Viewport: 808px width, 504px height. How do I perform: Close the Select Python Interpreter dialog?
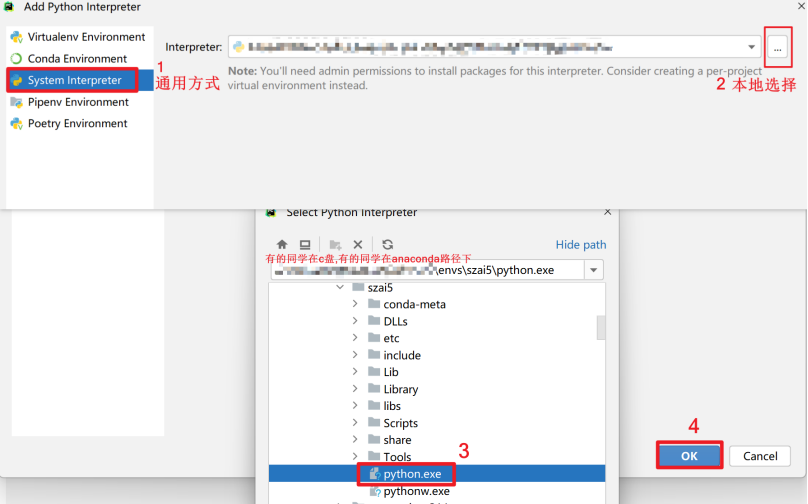tap(608, 212)
